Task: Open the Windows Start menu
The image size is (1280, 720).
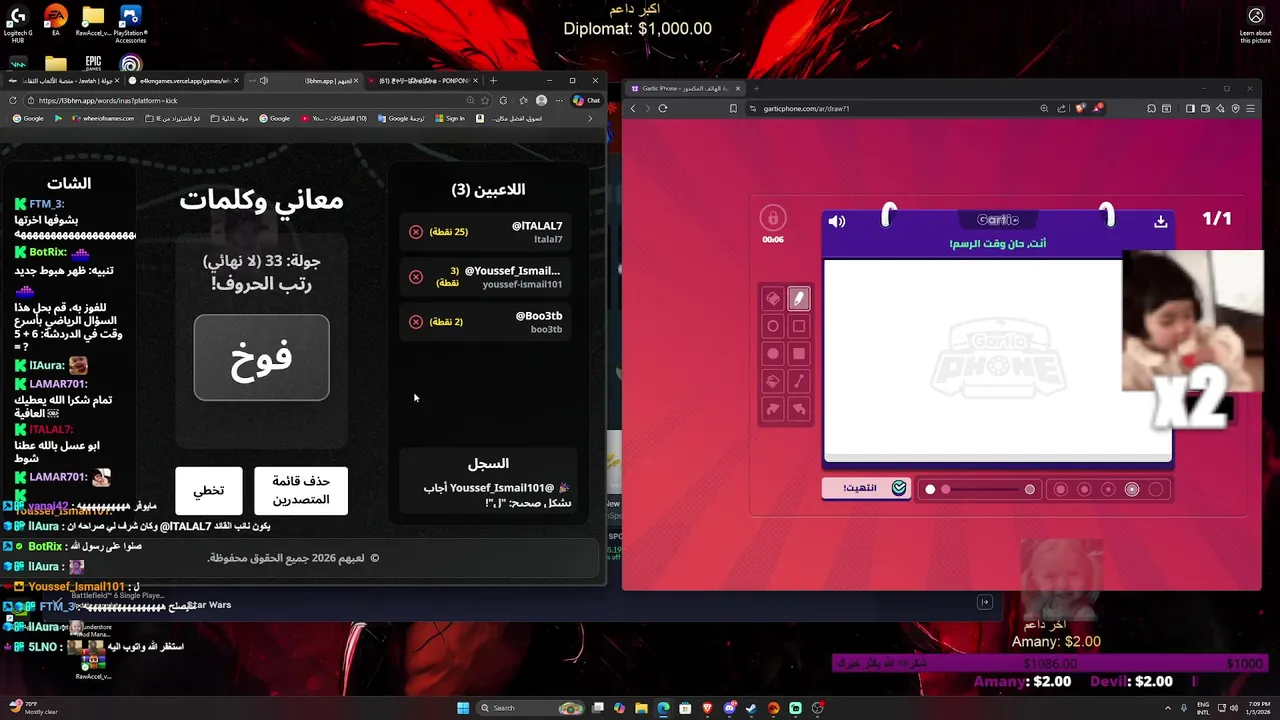Action: [463, 708]
